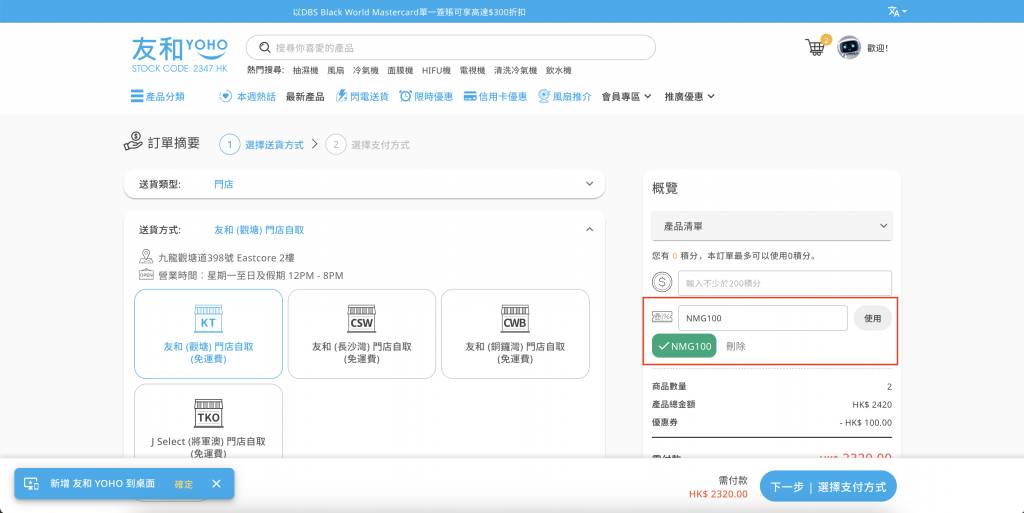This screenshot has width=1024, height=513.
Task: Search hot keyword 面膜機
Action: coord(400,70)
